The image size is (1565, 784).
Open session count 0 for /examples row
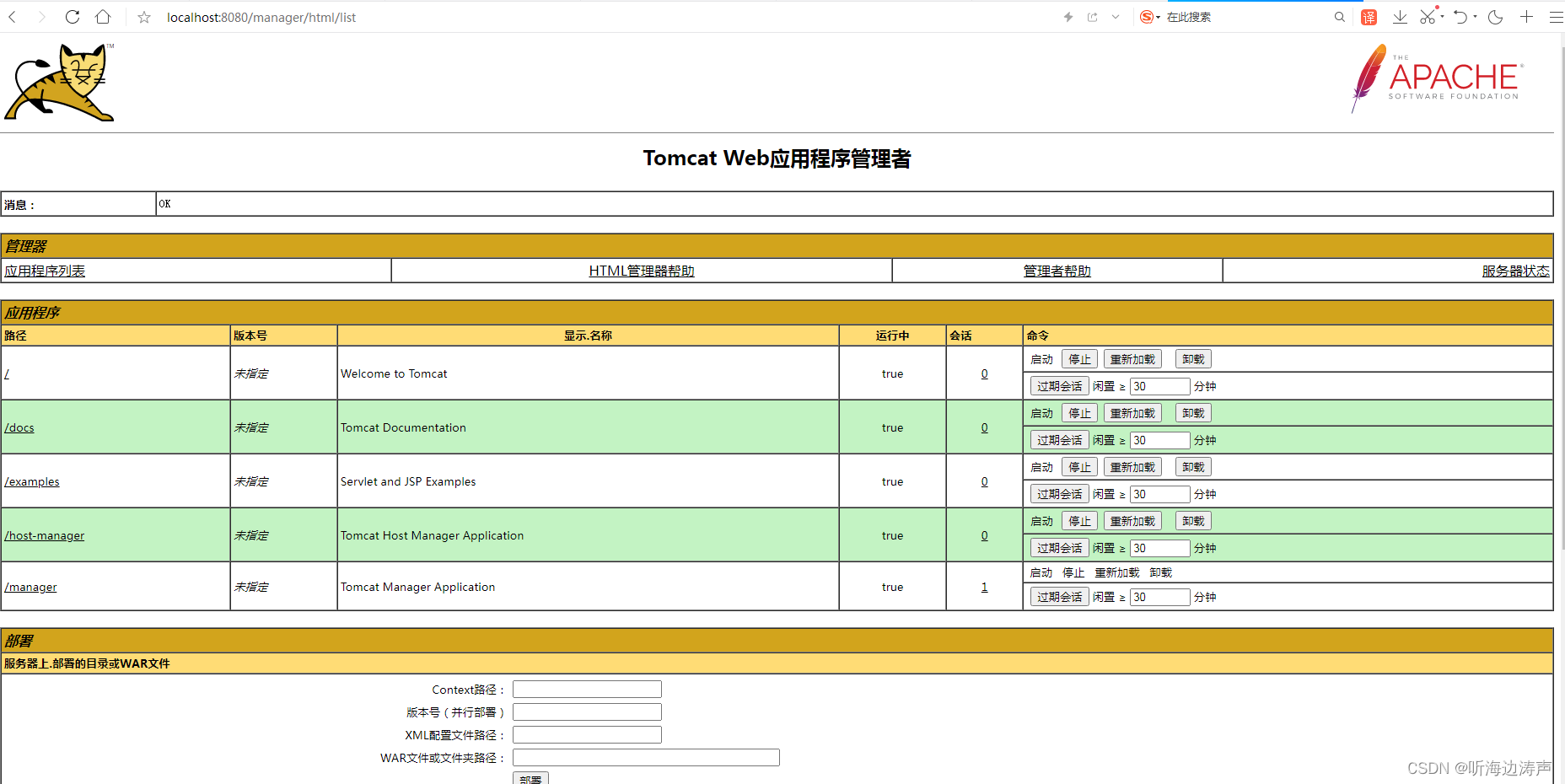pos(984,481)
